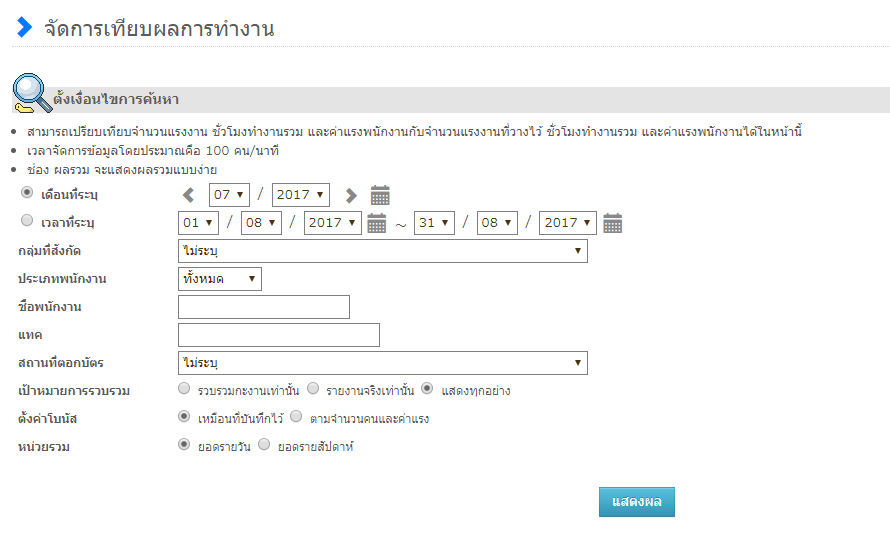890x550 pixels.
Task: Click the magnifying glass search icon
Action: pos(32,93)
